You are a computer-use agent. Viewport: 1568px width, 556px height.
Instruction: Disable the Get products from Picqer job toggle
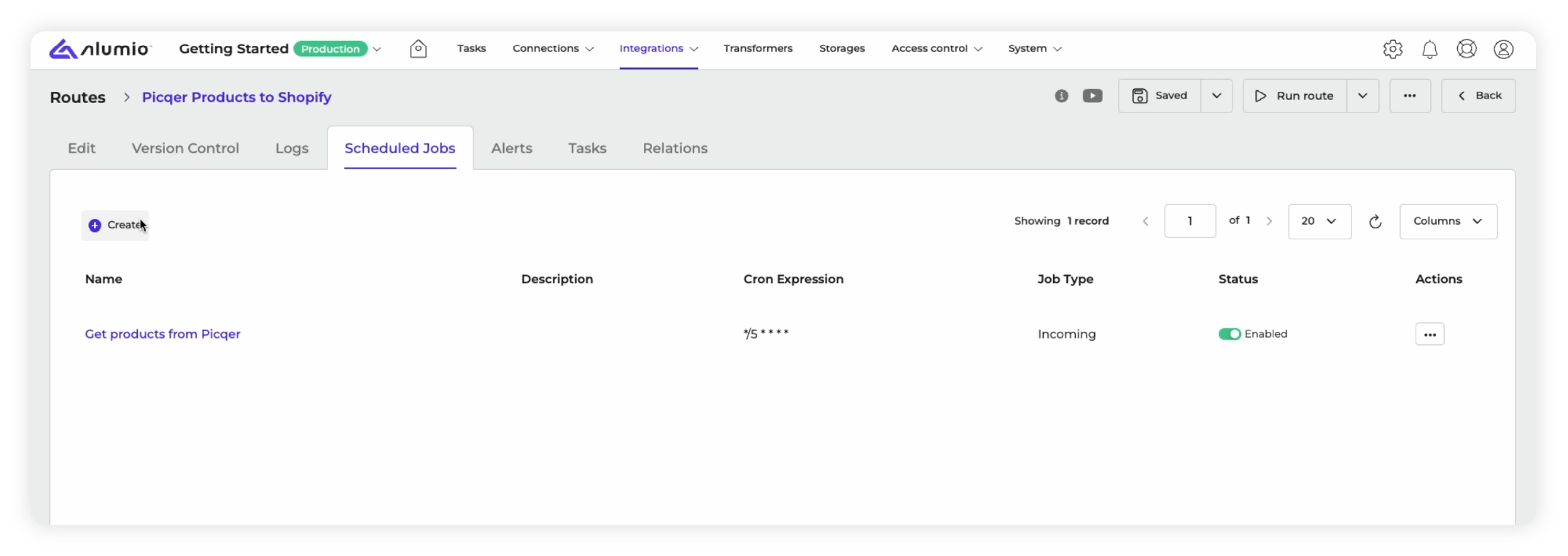pos(1229,334)
